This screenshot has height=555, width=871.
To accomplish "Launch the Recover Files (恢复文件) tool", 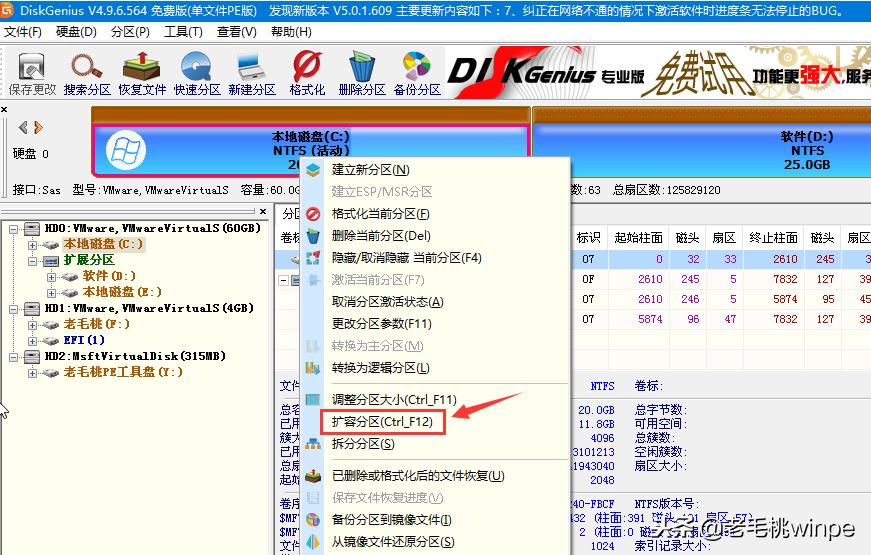I will pos(142,73).
